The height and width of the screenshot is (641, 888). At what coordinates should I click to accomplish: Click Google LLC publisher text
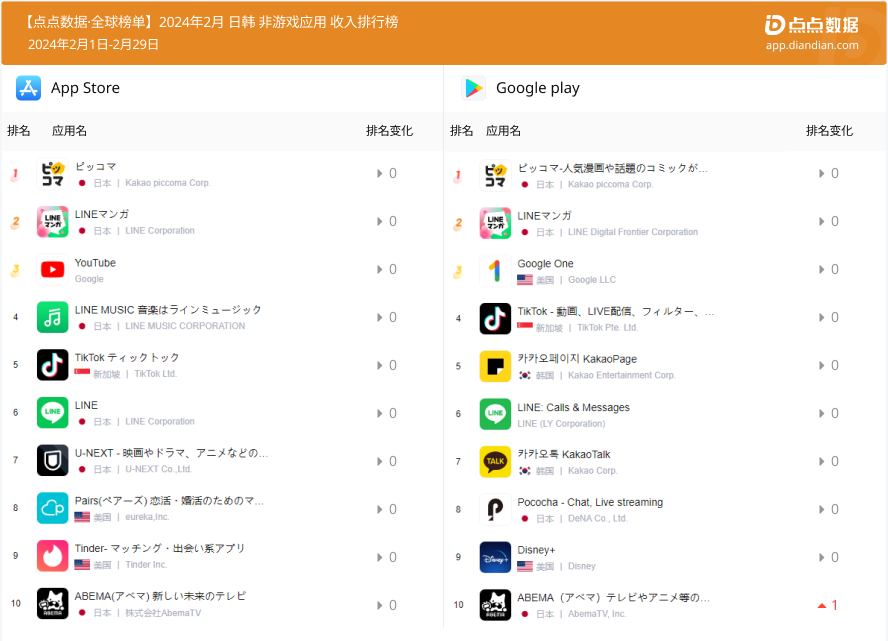point(592,280)
